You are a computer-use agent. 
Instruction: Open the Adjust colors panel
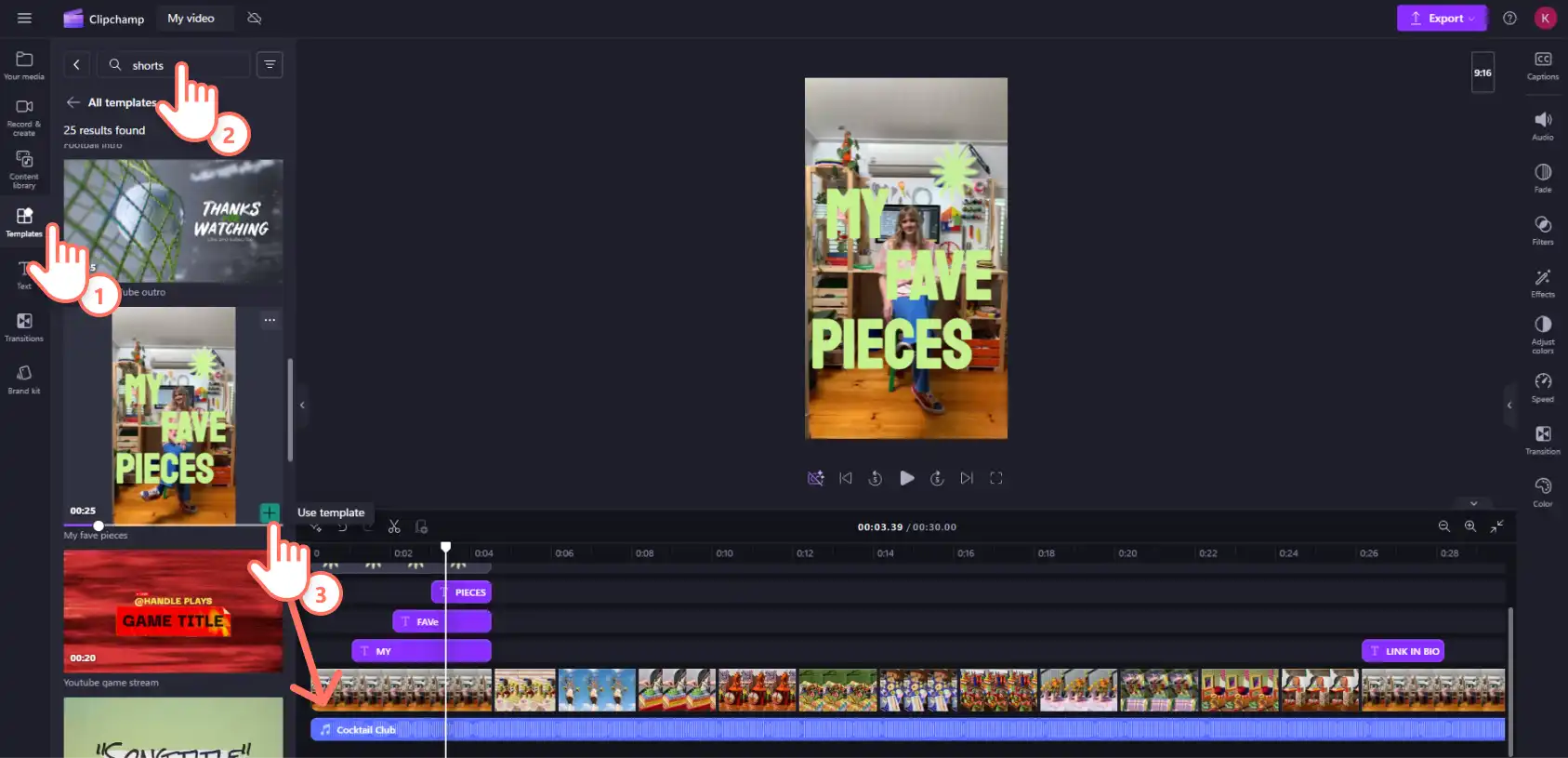click(x=1542, y=334)
